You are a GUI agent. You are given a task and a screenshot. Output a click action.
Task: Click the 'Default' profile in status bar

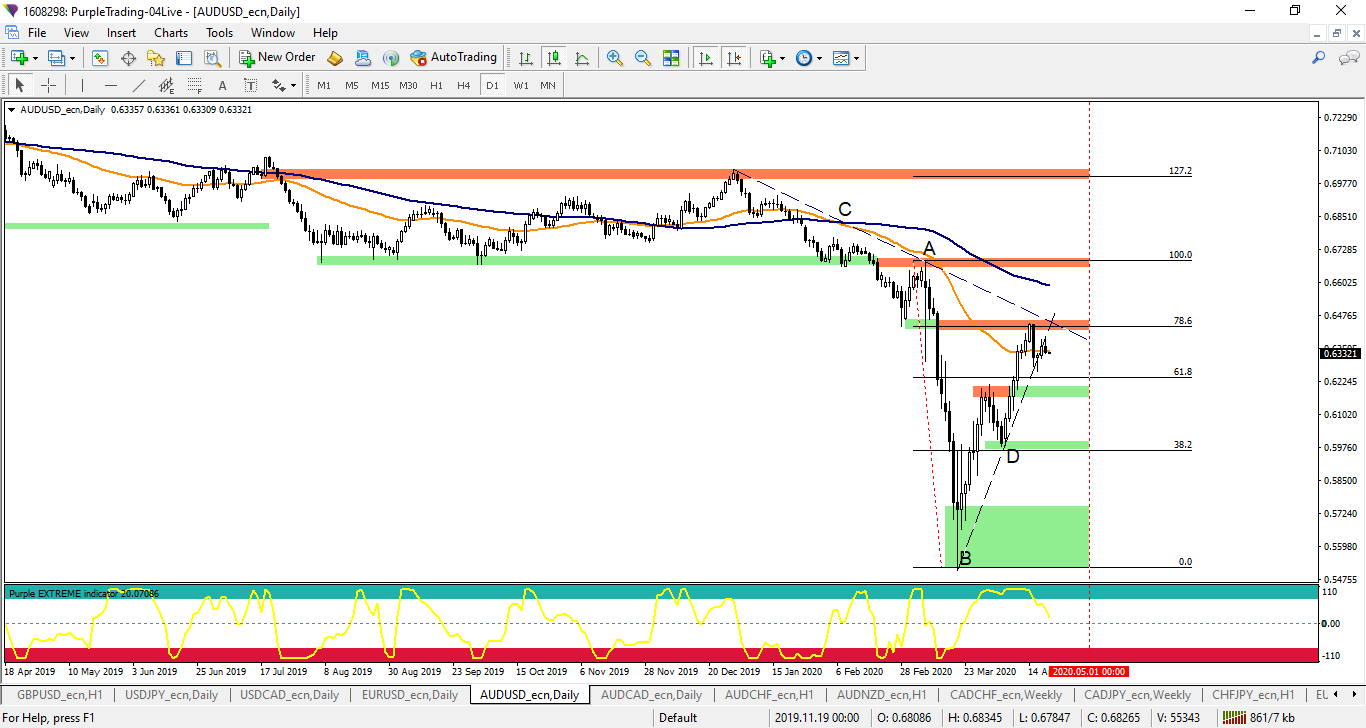click(x=678, y=718)
